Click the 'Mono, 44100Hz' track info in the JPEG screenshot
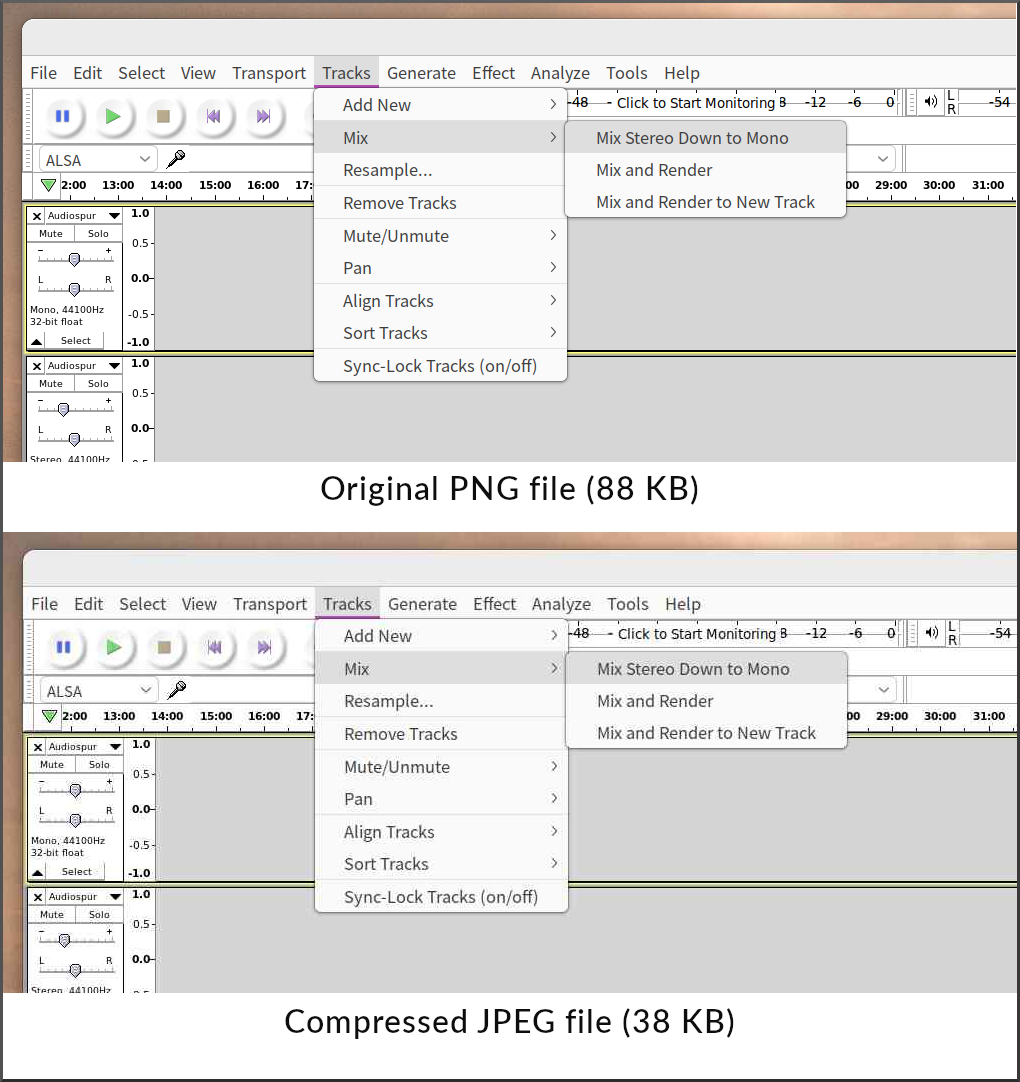 coord(68,840)
